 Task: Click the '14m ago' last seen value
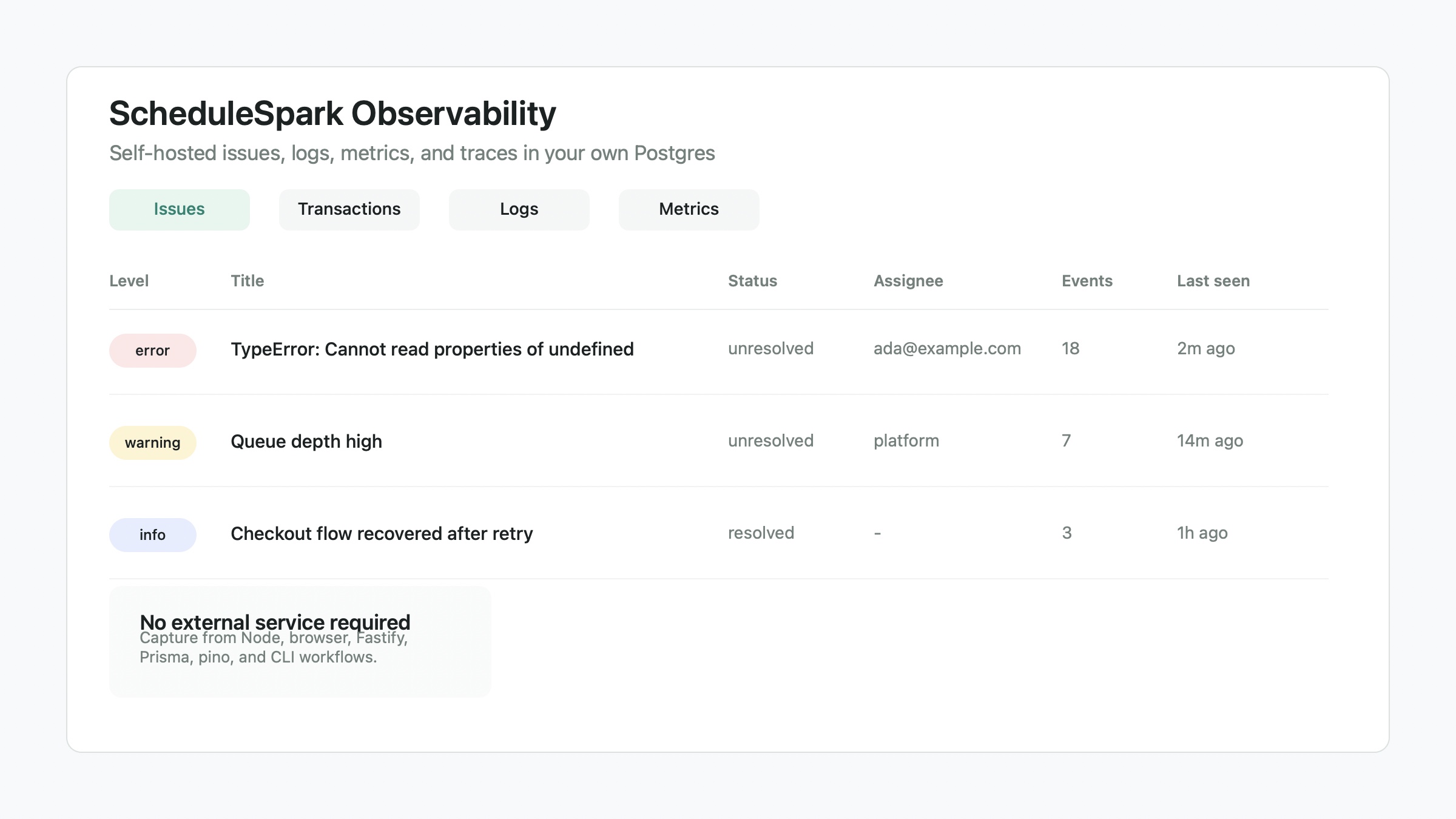click(1210, 441)
